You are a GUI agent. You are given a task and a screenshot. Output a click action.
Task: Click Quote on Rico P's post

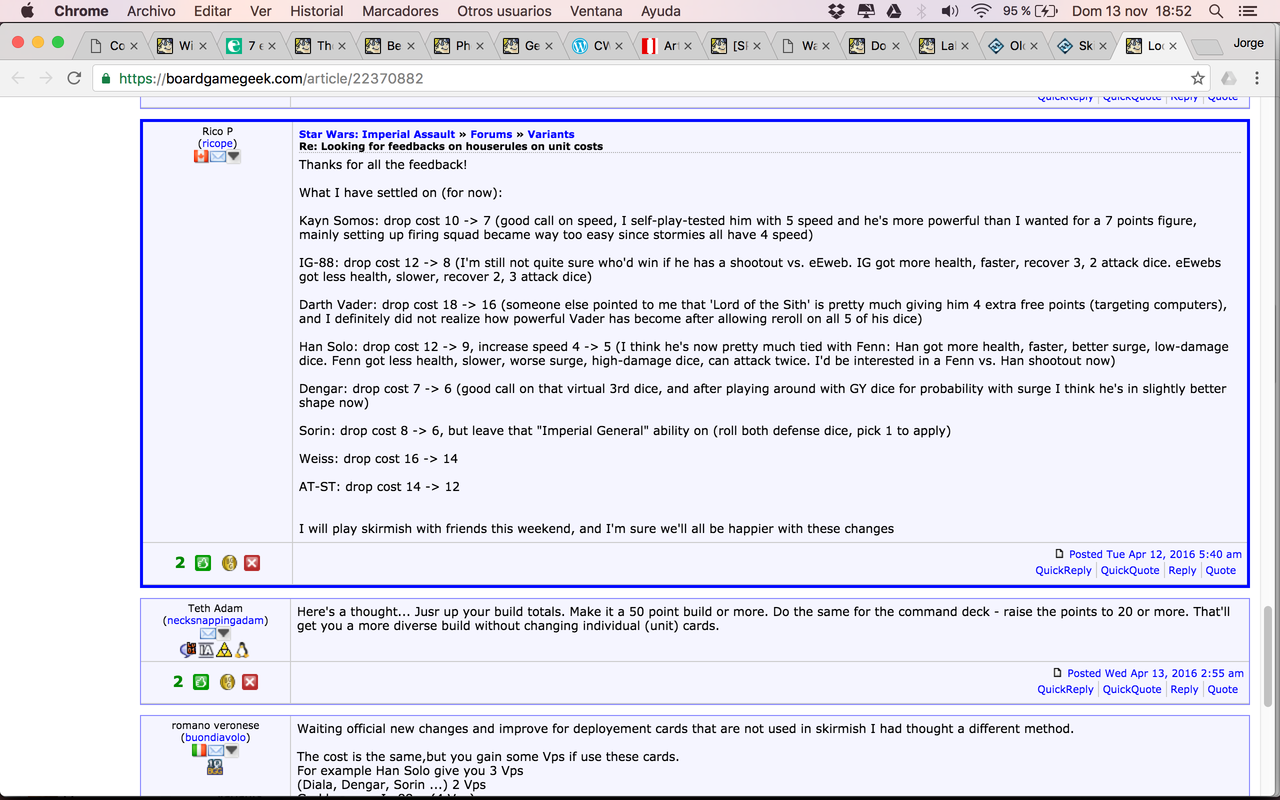click(x=1221, y=570)
